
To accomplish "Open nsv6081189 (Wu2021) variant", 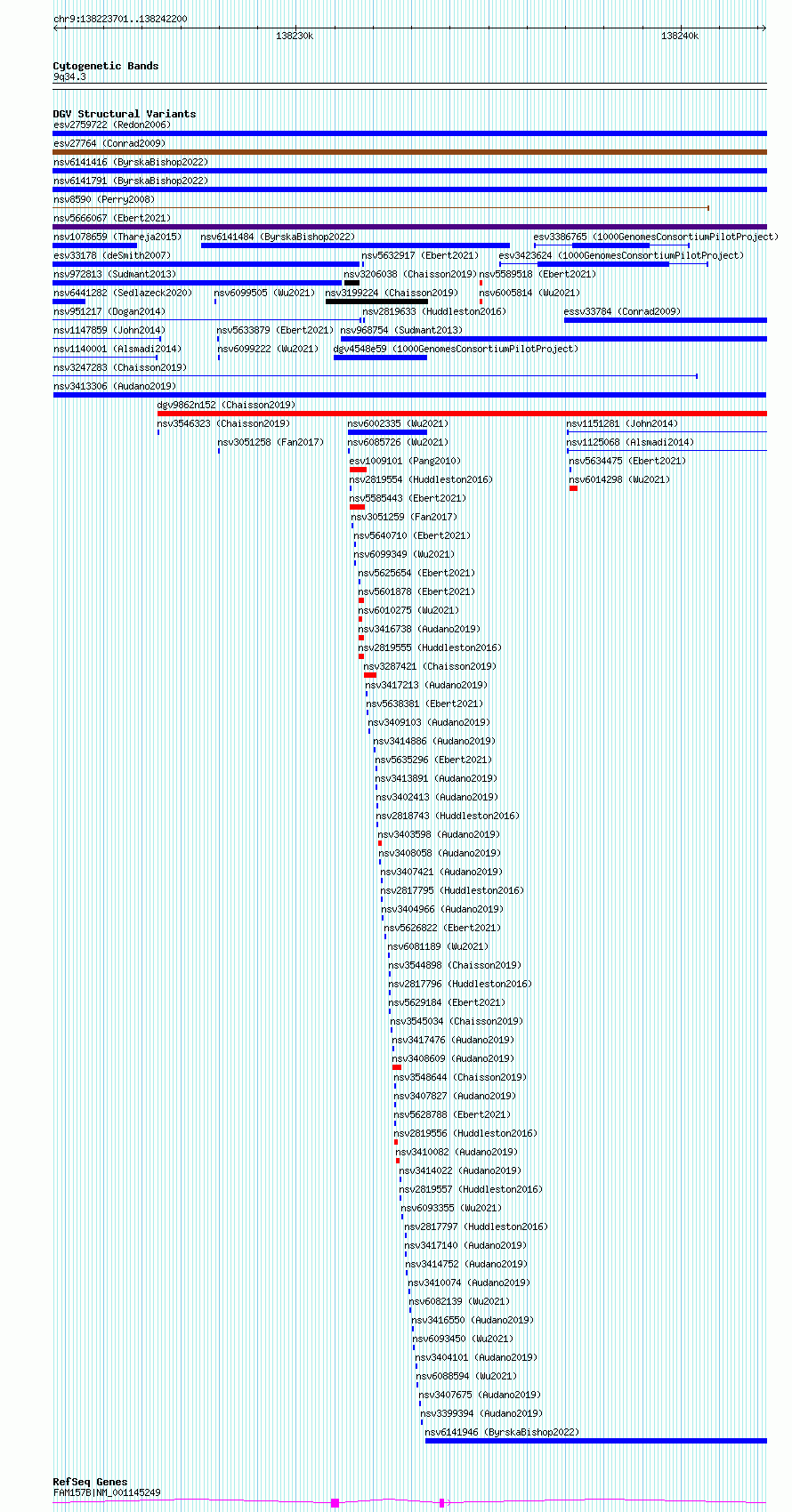I will click(x=439, y=946).
